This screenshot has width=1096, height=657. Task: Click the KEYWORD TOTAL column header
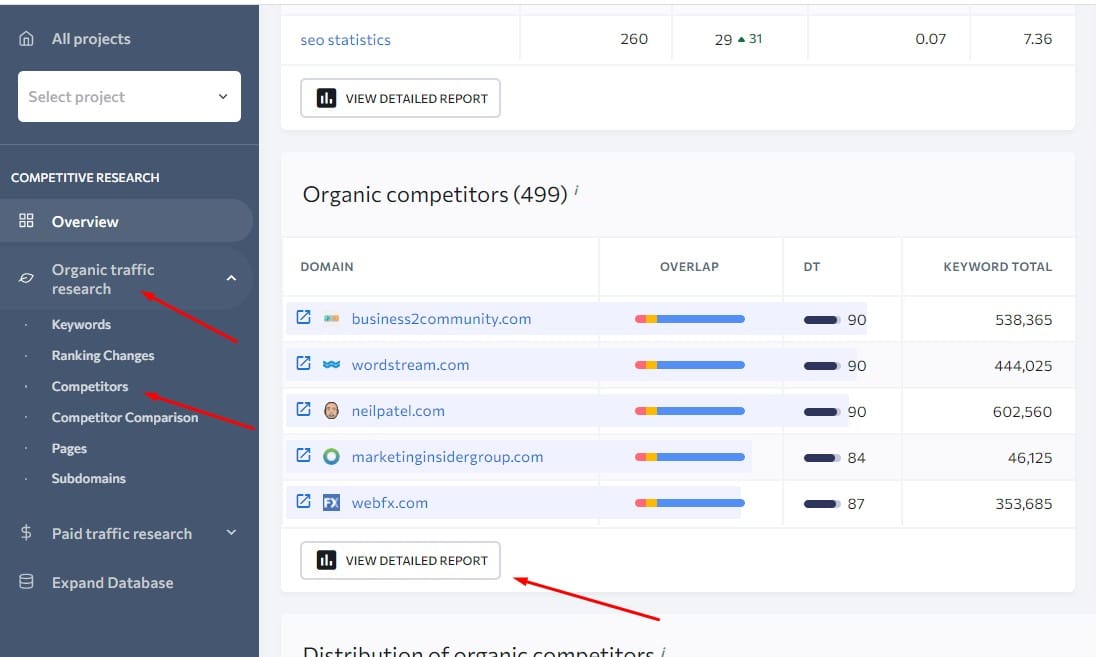click(x=997, y=266)
